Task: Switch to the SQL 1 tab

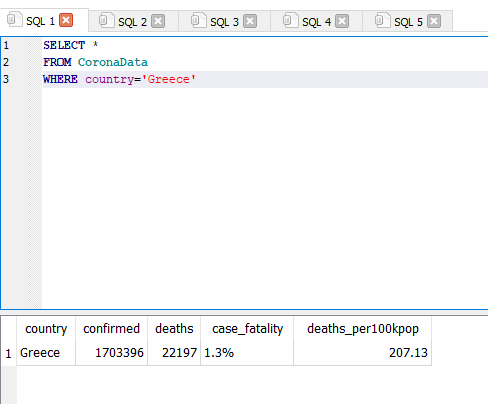Action: (40, 21)
